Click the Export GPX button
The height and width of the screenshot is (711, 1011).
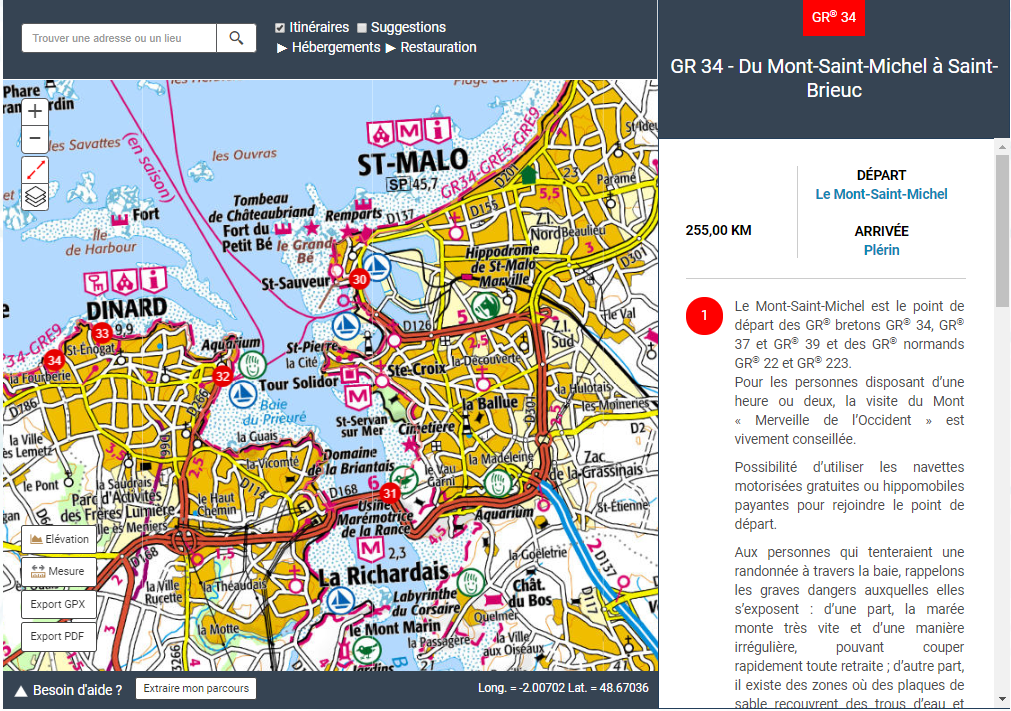click(59, 605)
